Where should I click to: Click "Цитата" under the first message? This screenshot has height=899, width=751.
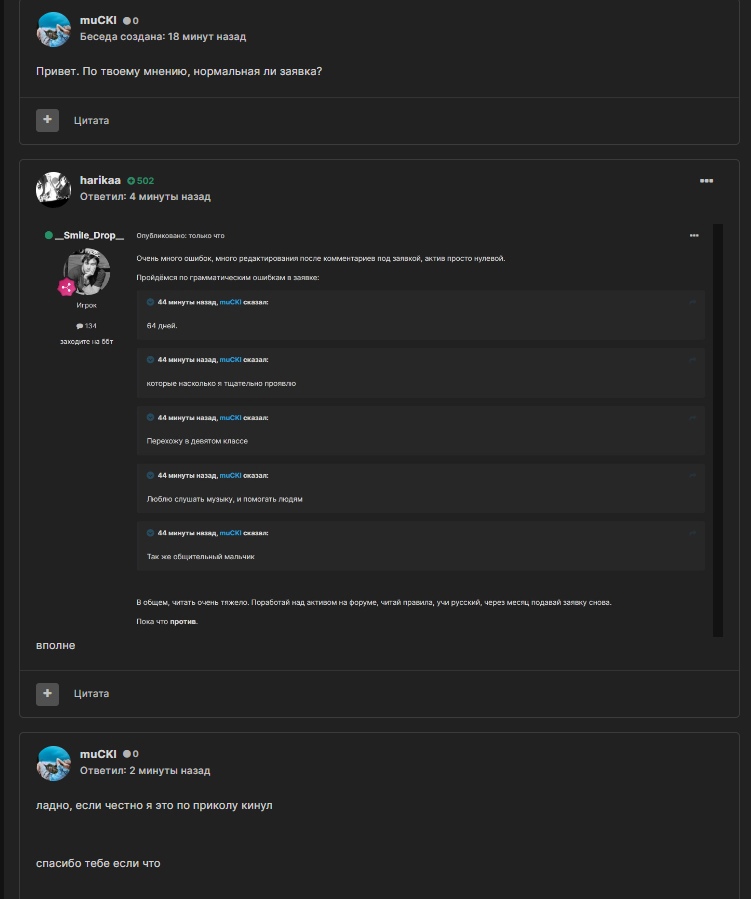[x=91, y=121]
